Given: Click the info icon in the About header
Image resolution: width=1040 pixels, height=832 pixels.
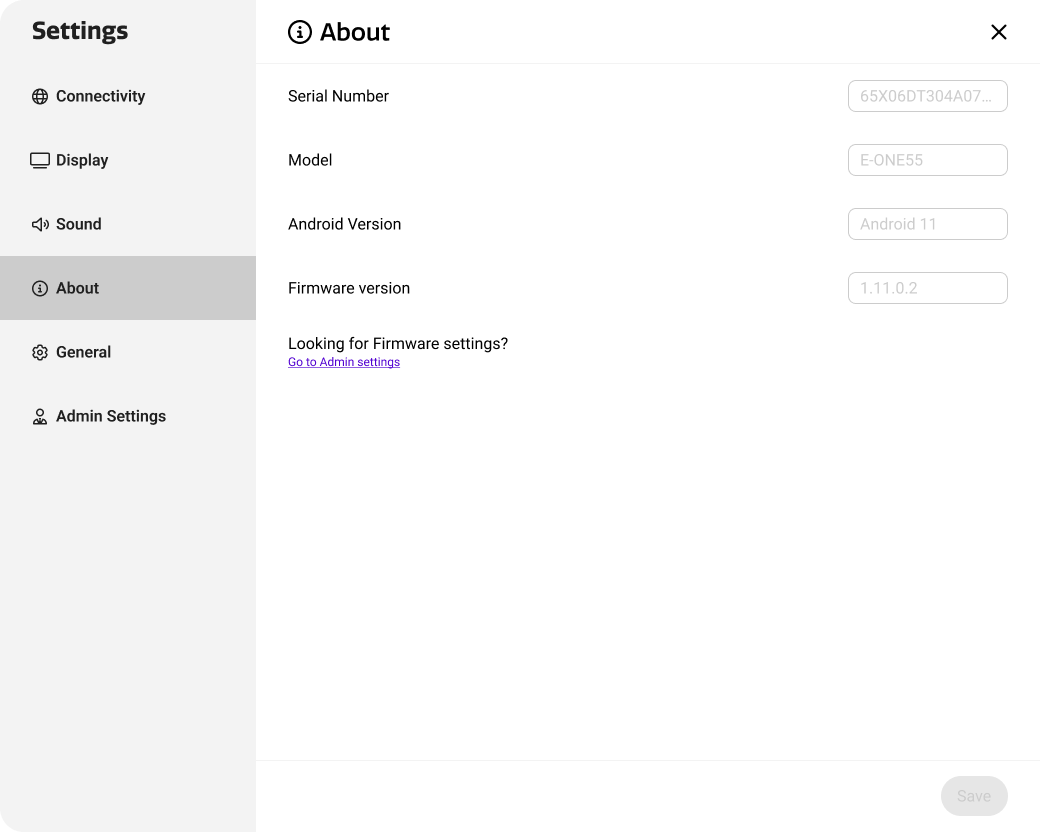Looking at the screenshot, I should click(x=299, y=32).
